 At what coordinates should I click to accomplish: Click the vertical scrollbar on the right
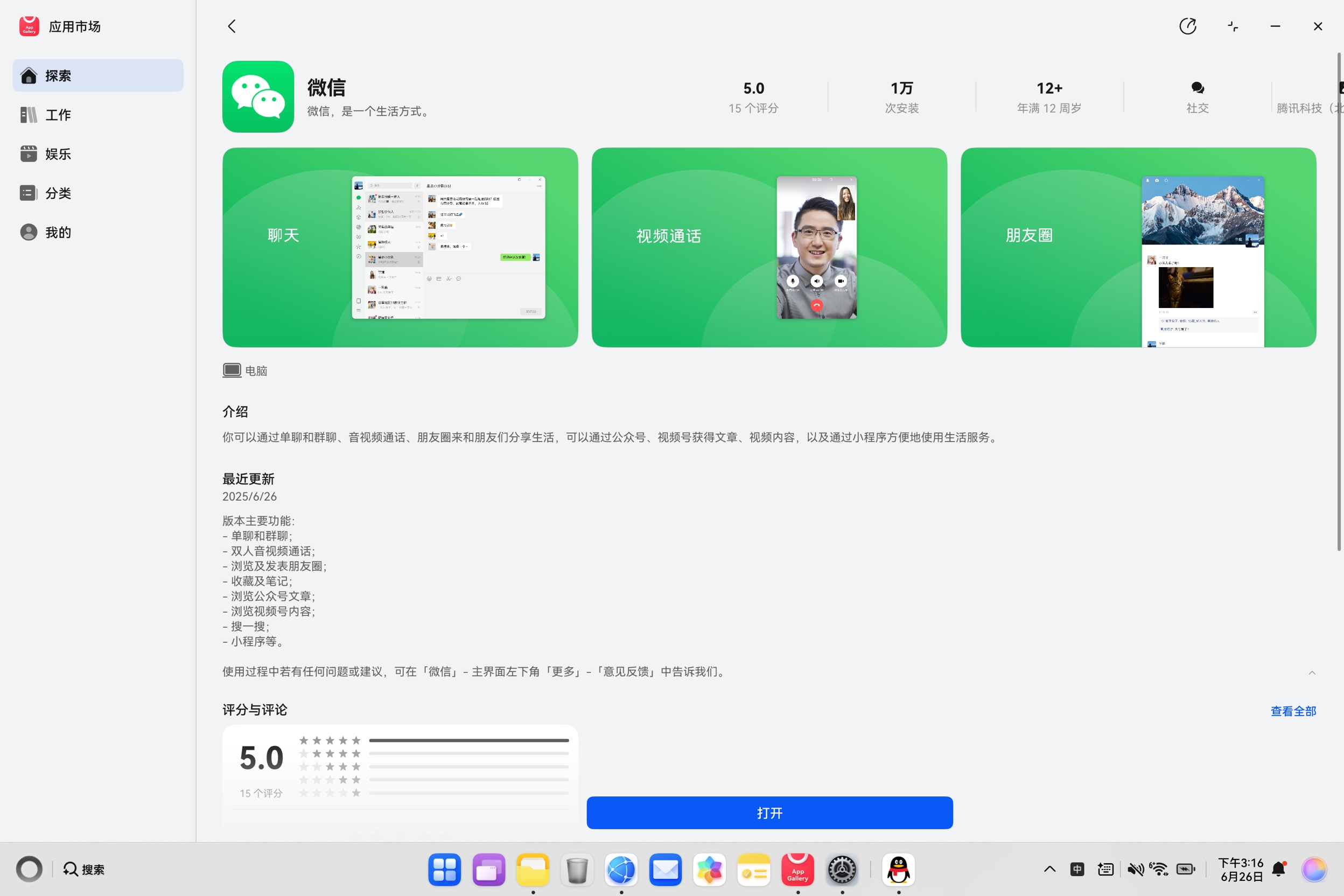point(1338,302)
